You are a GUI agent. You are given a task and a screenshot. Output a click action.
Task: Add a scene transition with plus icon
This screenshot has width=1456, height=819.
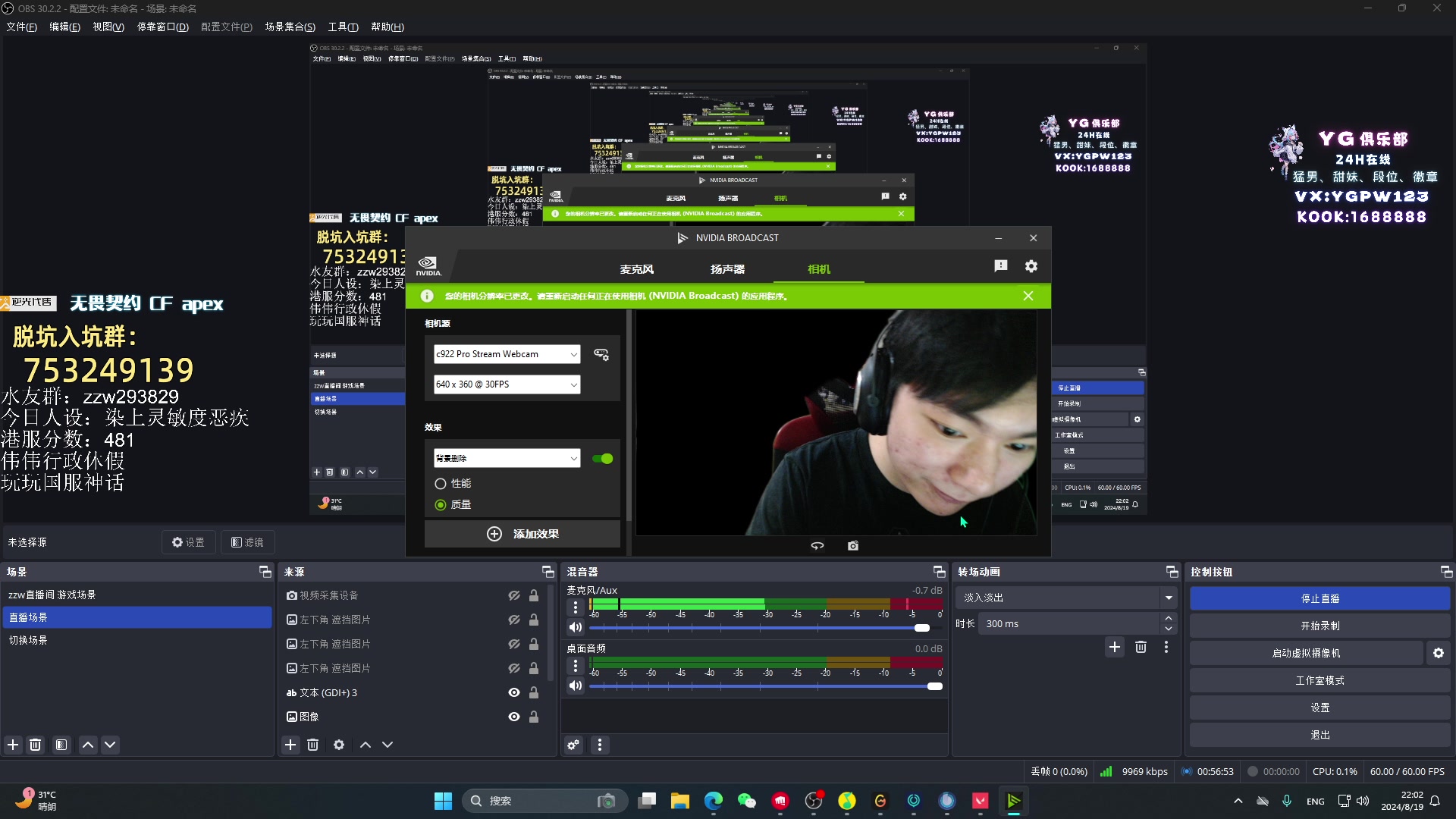tap(1115, 647)
